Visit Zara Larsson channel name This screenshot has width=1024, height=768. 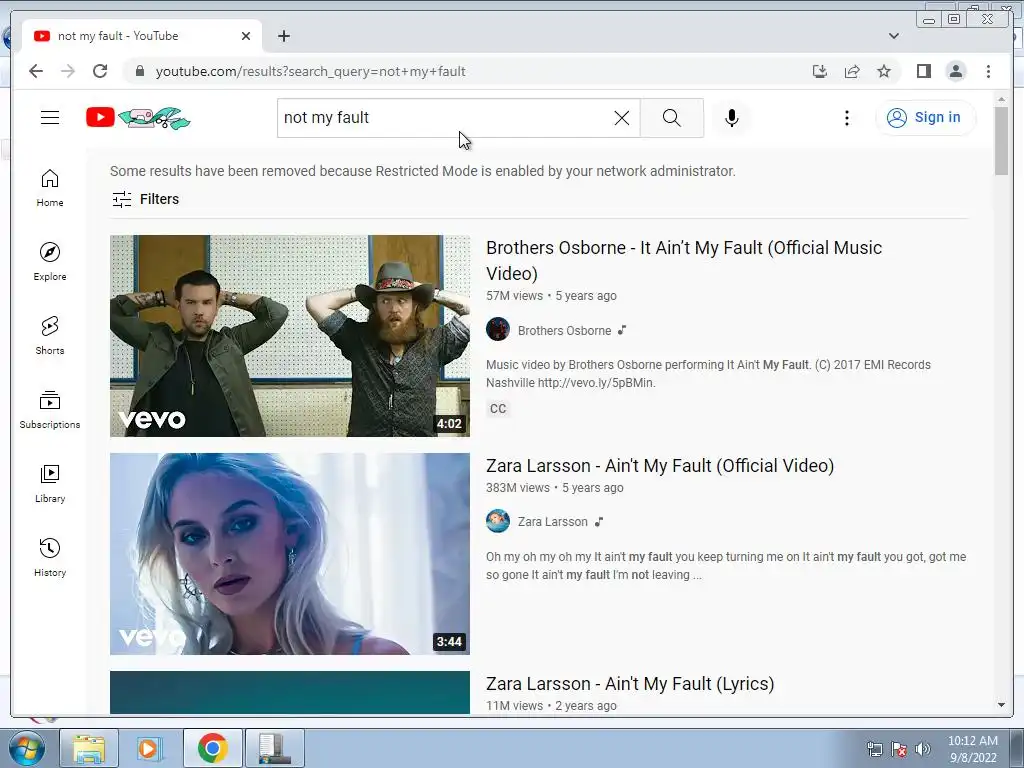pyautogui.click(x=552, y=522)
